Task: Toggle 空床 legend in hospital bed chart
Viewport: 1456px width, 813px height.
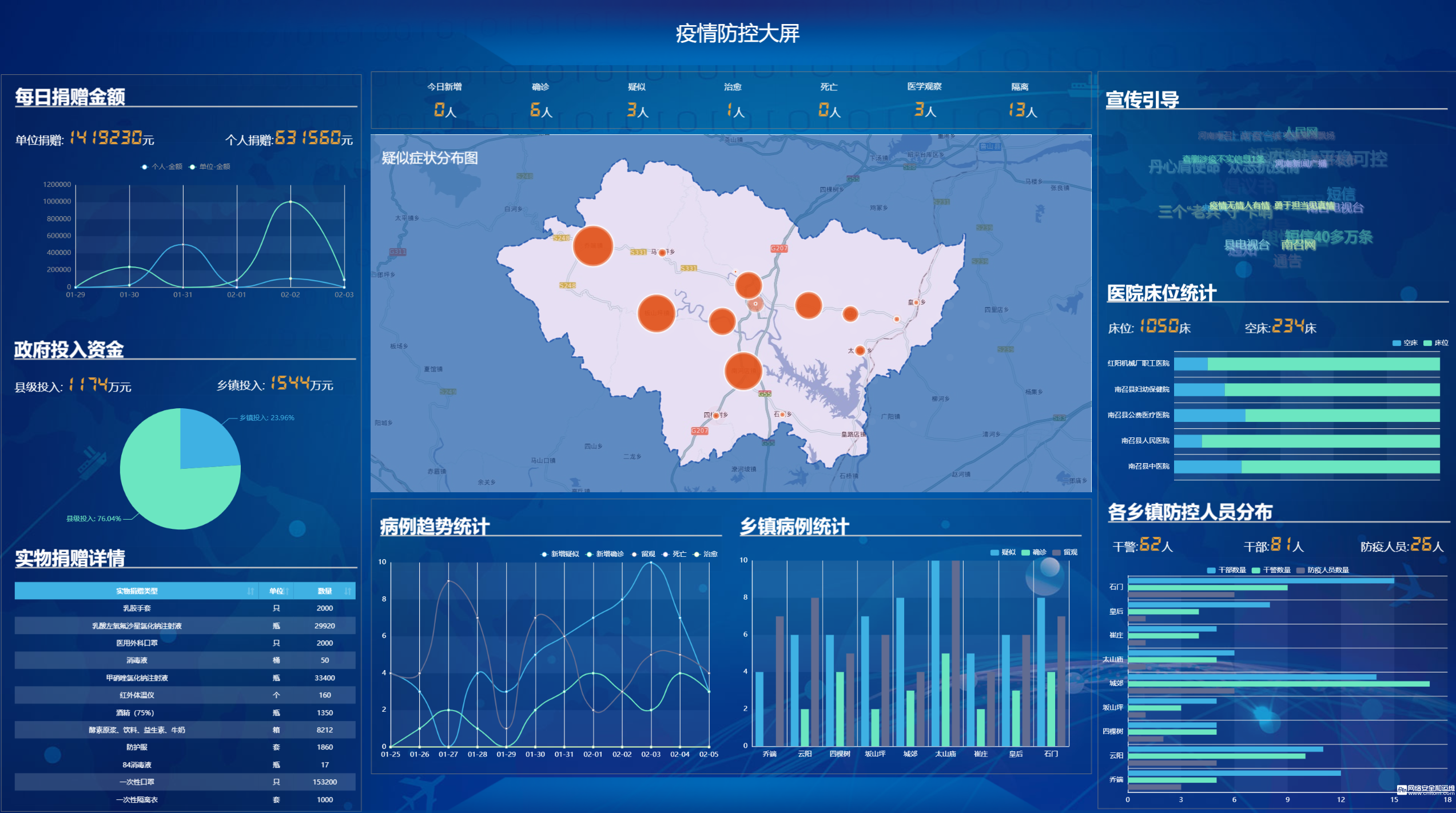Action: (x=1405, y=343)
